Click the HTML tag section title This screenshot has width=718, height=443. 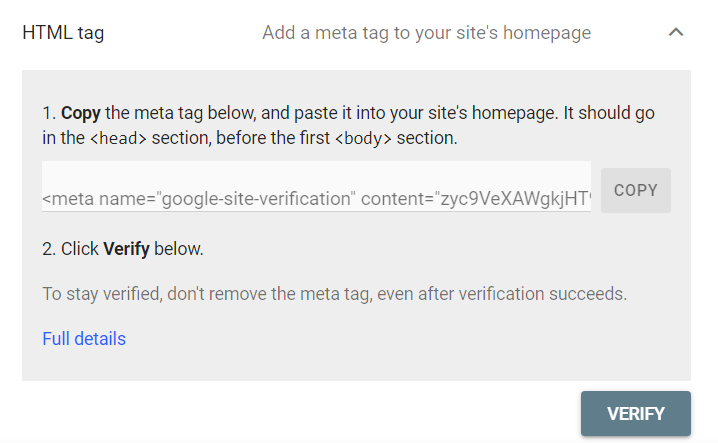[x=63, y=33]
